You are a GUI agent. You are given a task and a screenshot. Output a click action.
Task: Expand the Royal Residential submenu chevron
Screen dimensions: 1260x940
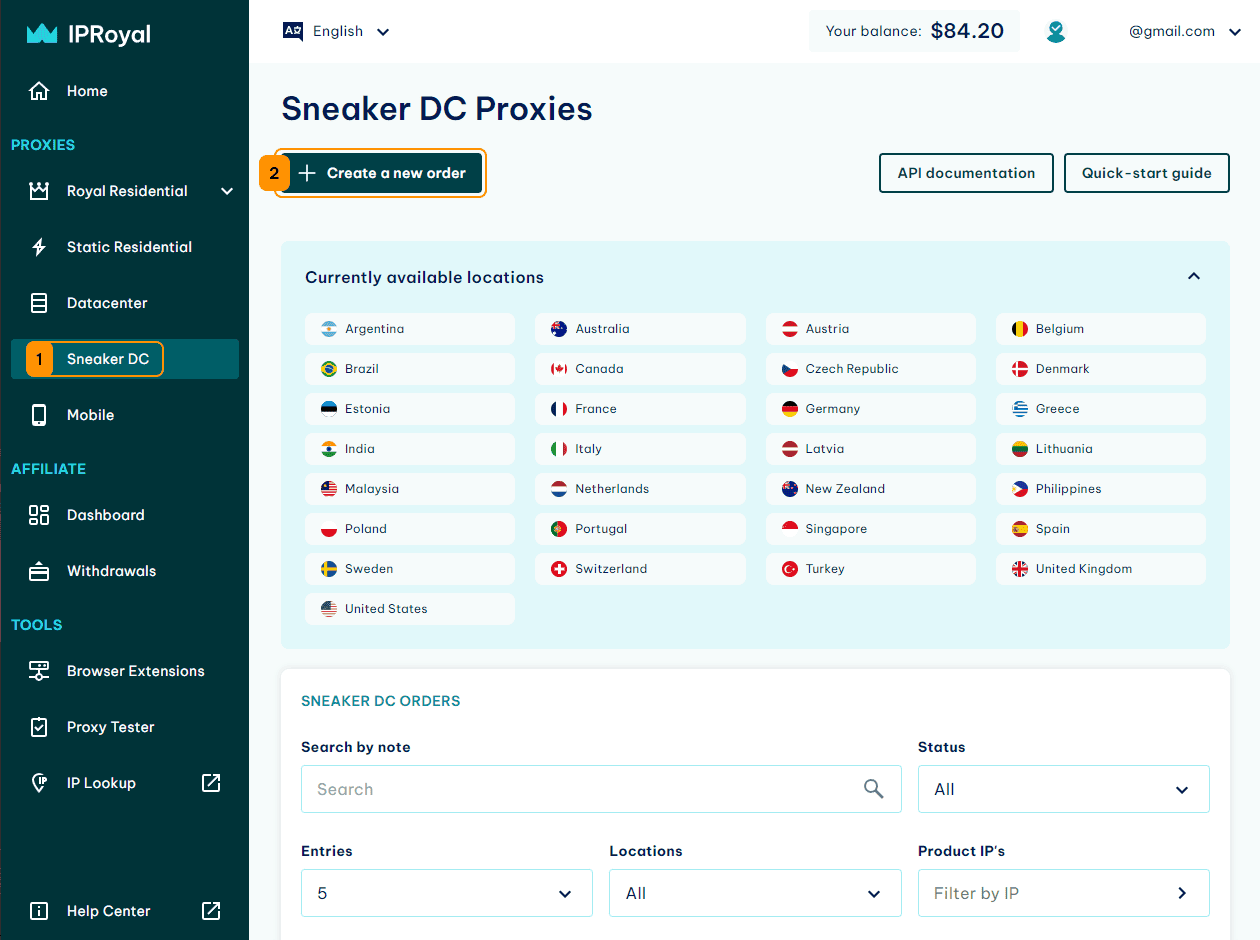pyautogui.click(x=227, y=191)
